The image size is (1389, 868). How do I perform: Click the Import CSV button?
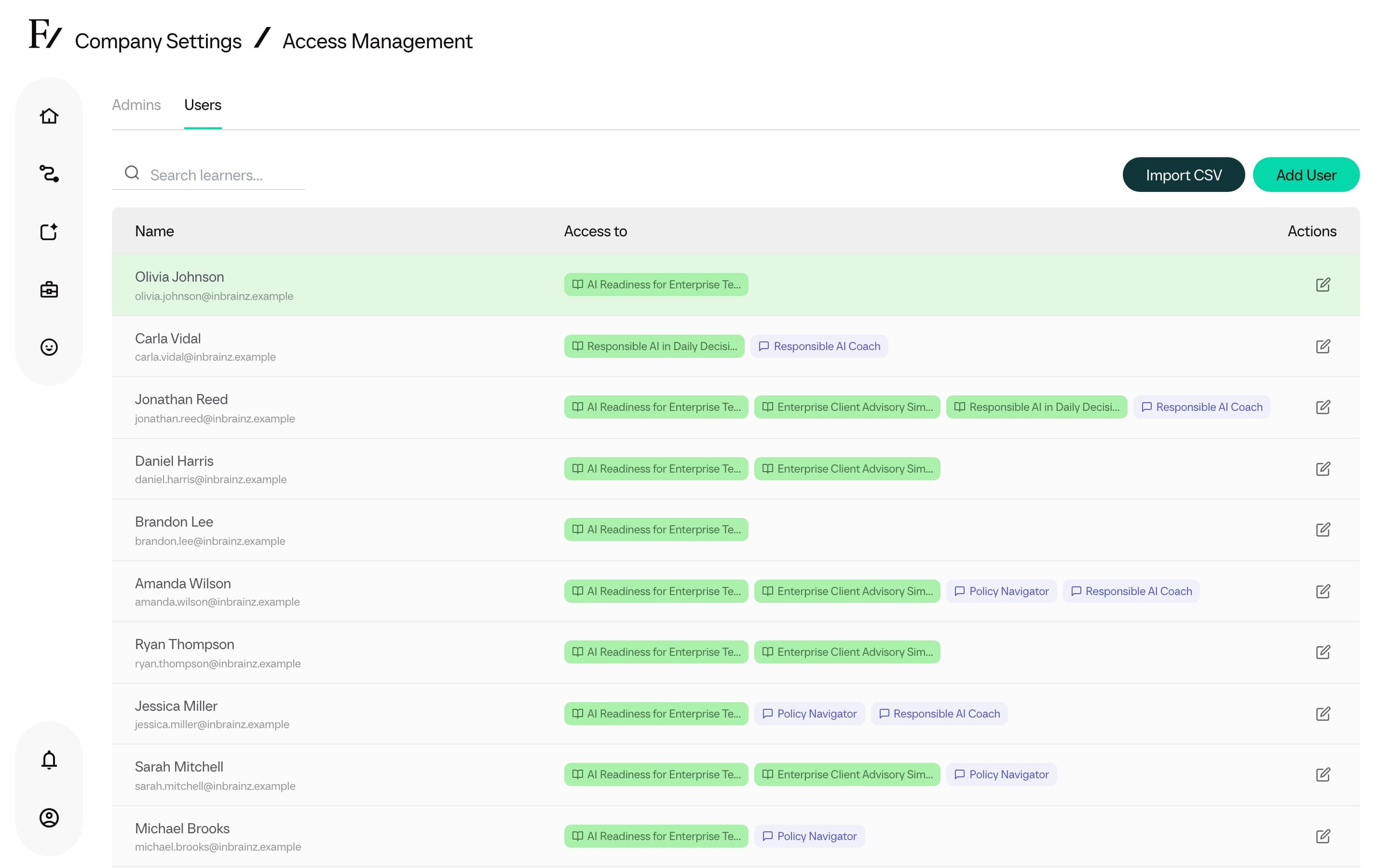click(1184, 175)
